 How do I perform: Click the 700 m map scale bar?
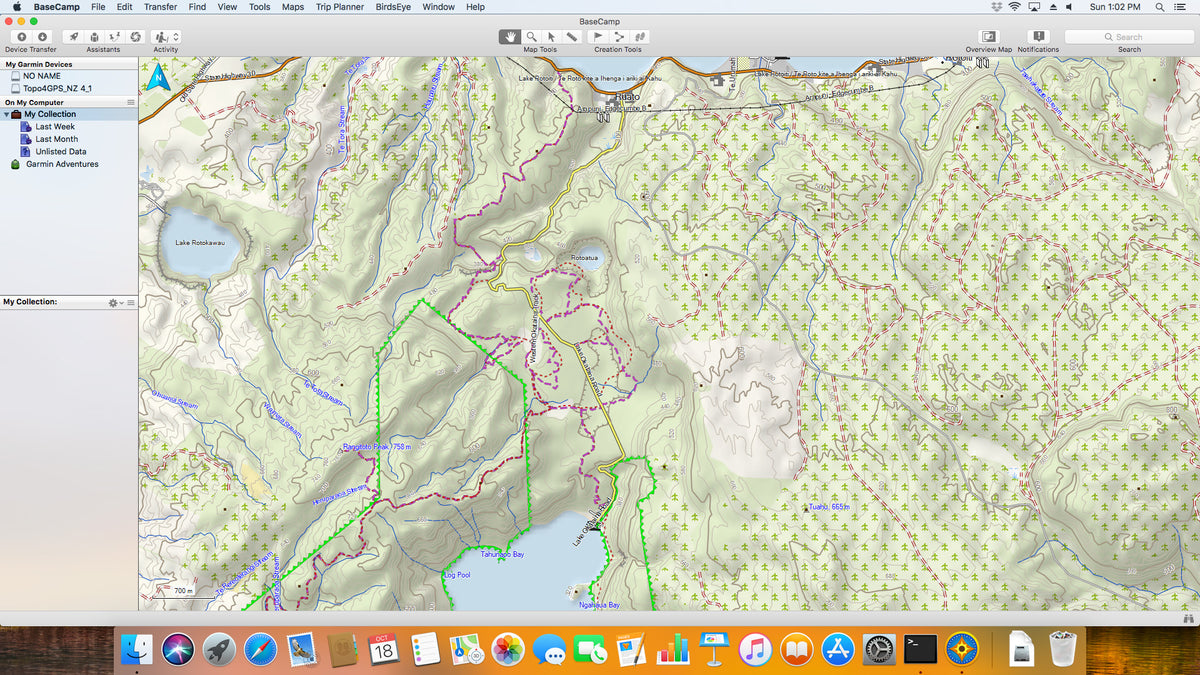pos(182,591)
